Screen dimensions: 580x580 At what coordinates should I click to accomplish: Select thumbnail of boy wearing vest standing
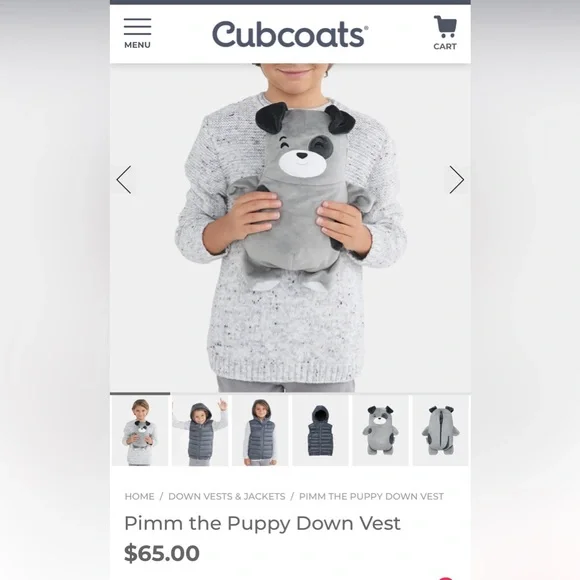point(260,431)
